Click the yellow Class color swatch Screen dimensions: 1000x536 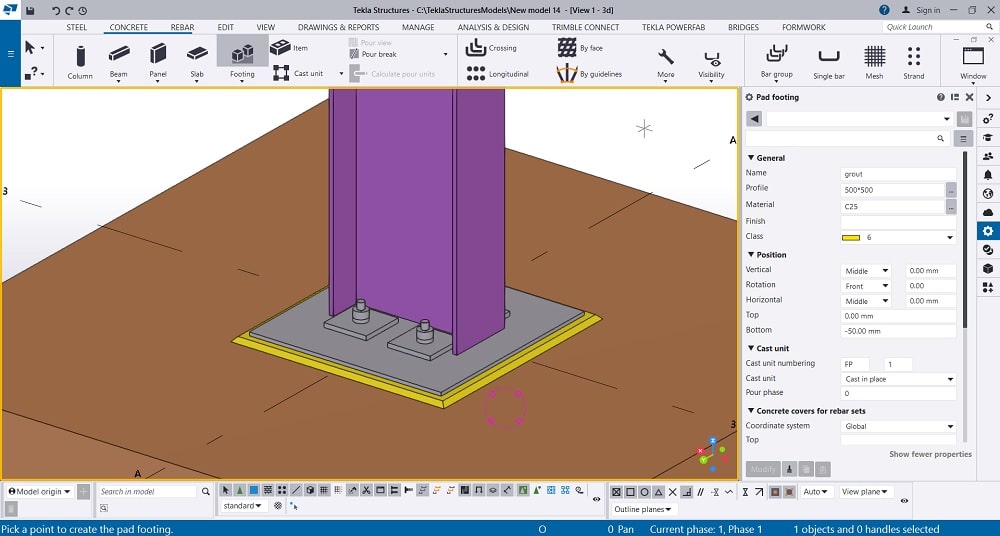pos(852,237)
